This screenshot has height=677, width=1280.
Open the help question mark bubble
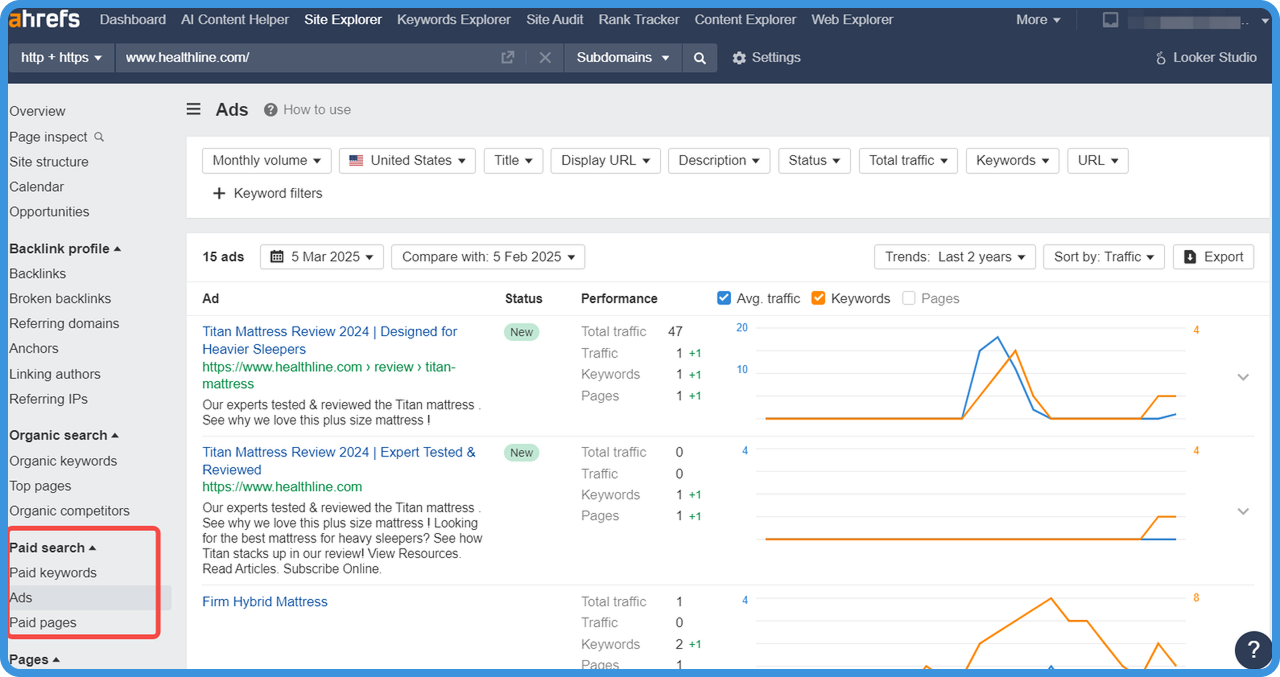1254,650
